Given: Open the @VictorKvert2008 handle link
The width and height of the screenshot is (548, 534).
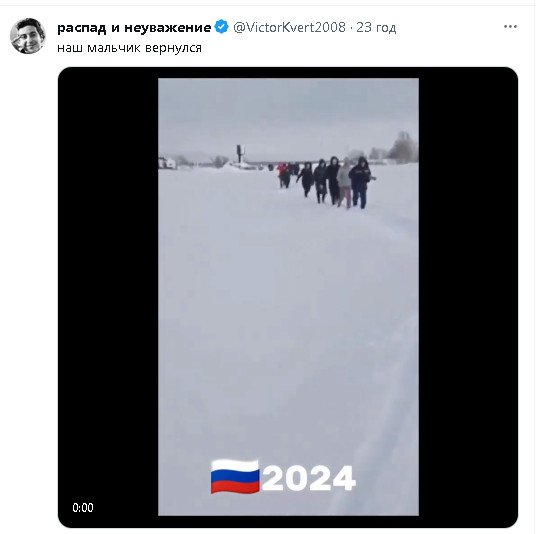Looking at the screenshot, I should (x=289, y=27).
